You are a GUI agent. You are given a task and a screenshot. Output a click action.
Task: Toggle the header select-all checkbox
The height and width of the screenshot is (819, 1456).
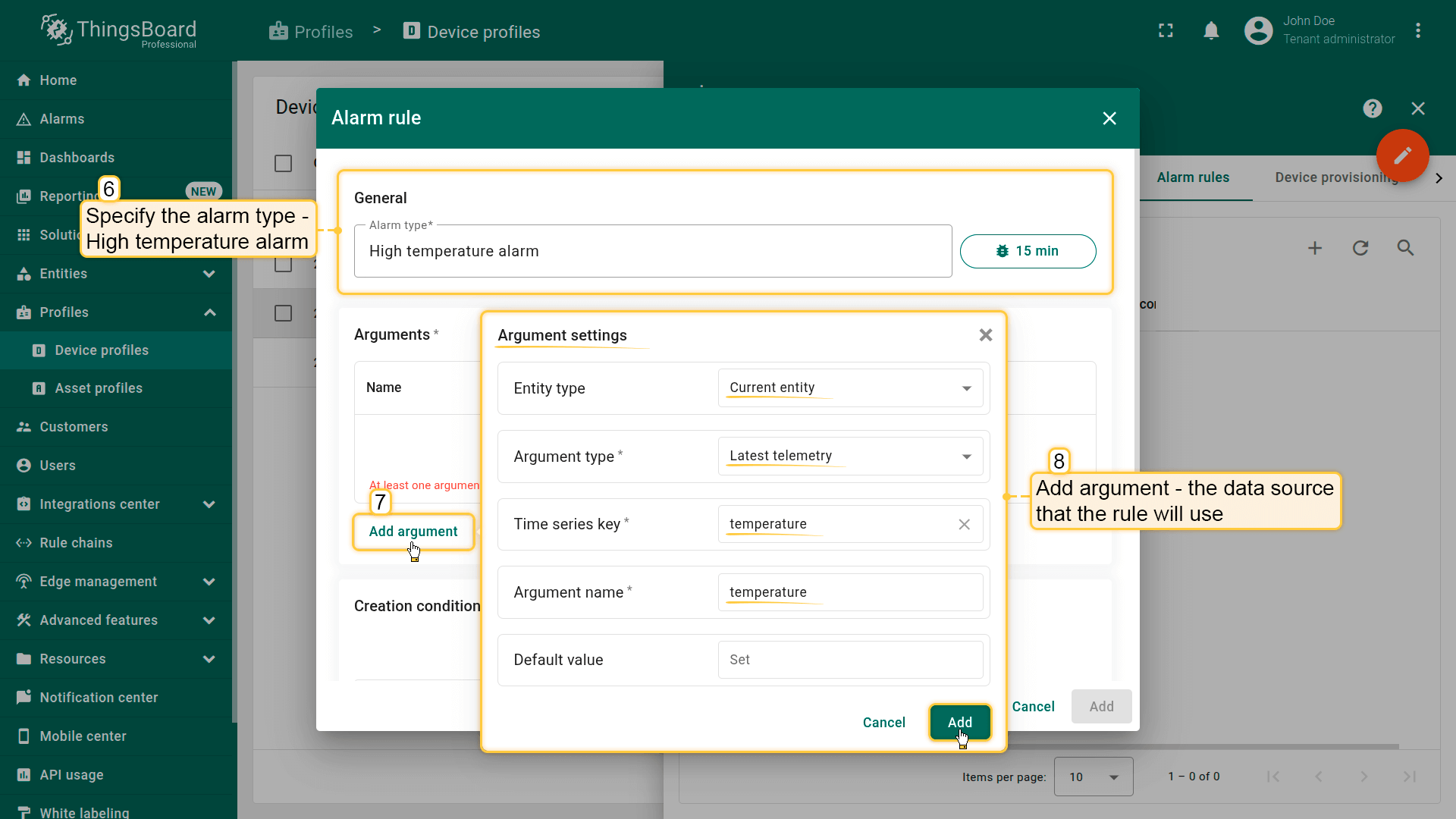click(283, 163)
